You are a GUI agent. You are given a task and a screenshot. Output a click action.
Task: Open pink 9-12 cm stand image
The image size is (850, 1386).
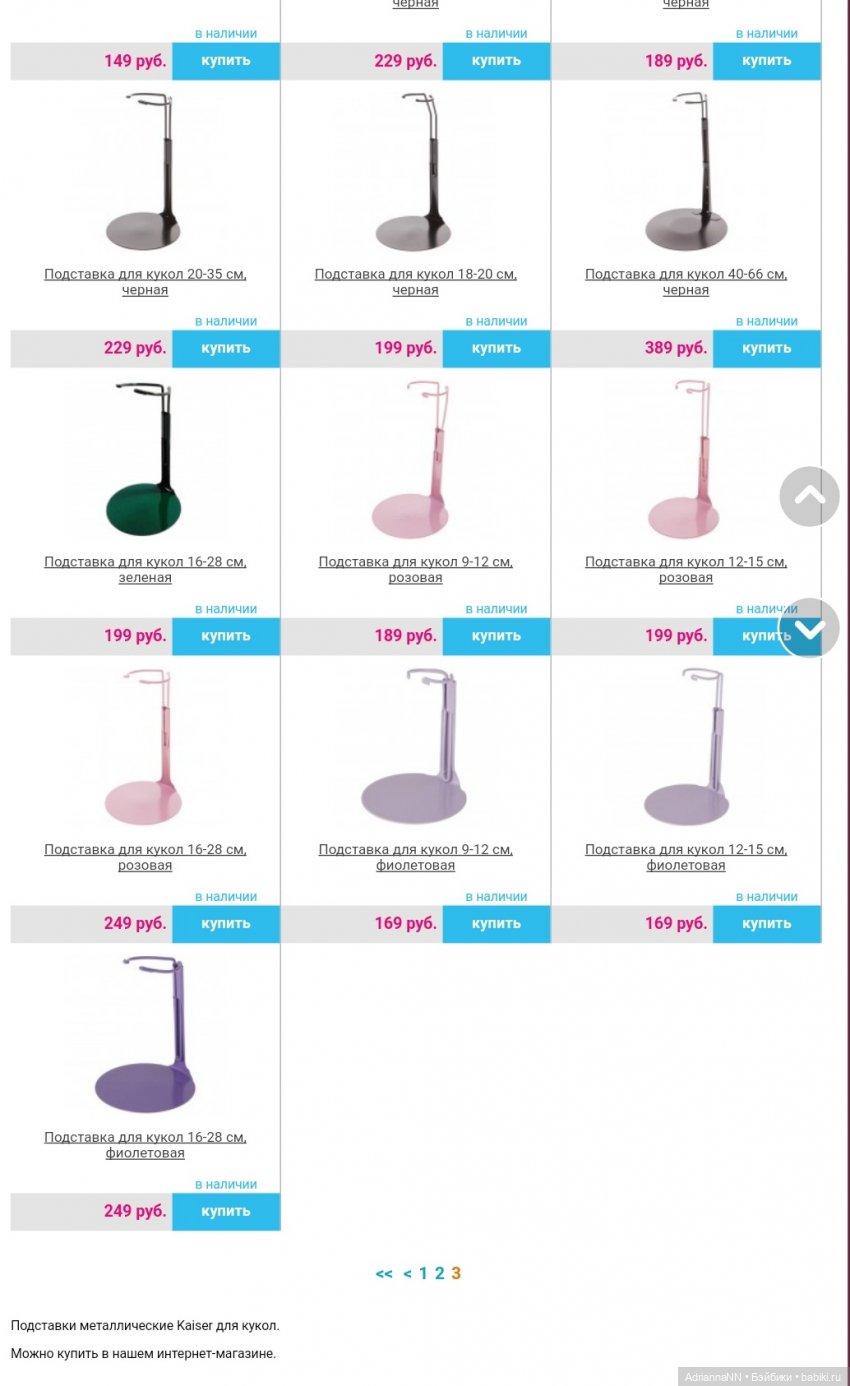[415, 460]
